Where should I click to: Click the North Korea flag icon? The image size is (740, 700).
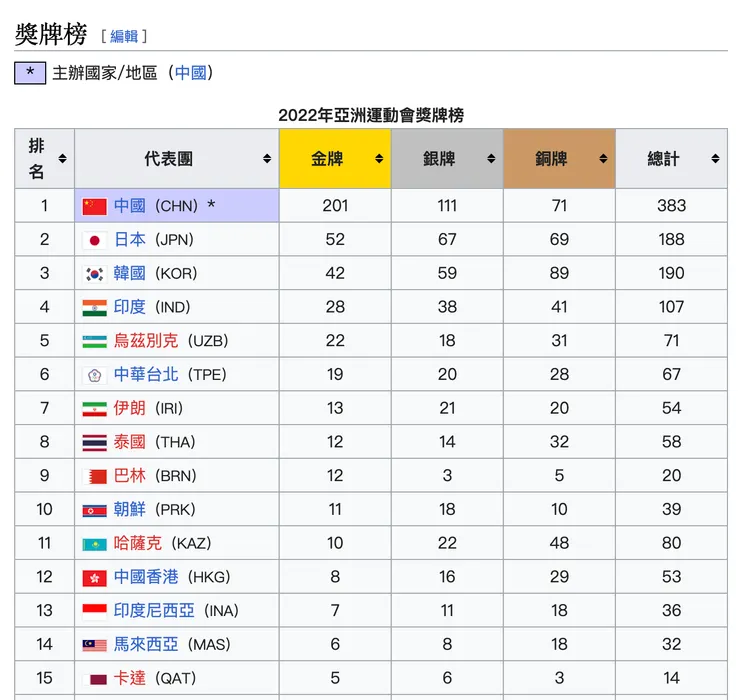(x=94, y=510)
